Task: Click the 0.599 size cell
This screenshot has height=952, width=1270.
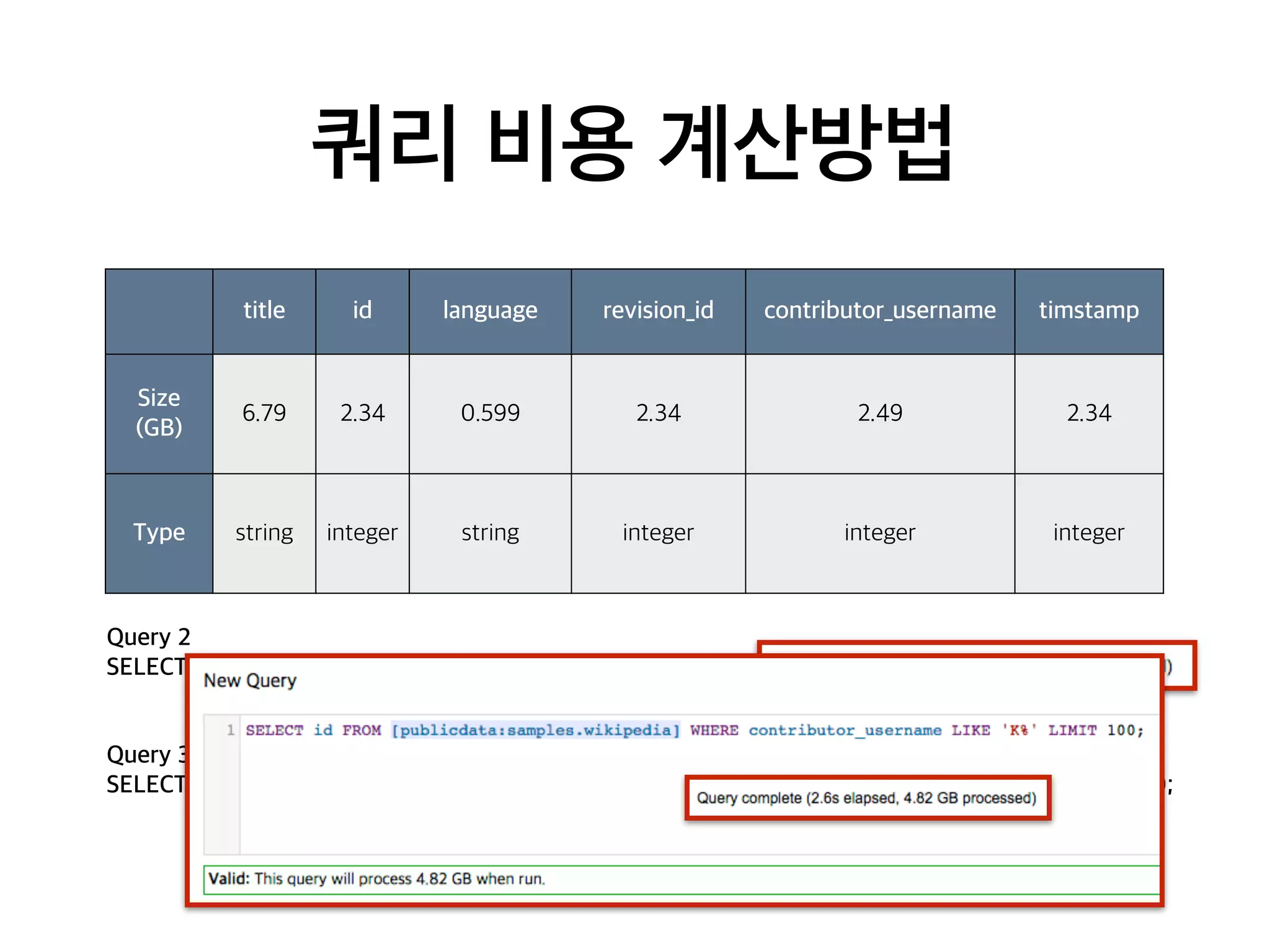Action: tap(490, 413)
